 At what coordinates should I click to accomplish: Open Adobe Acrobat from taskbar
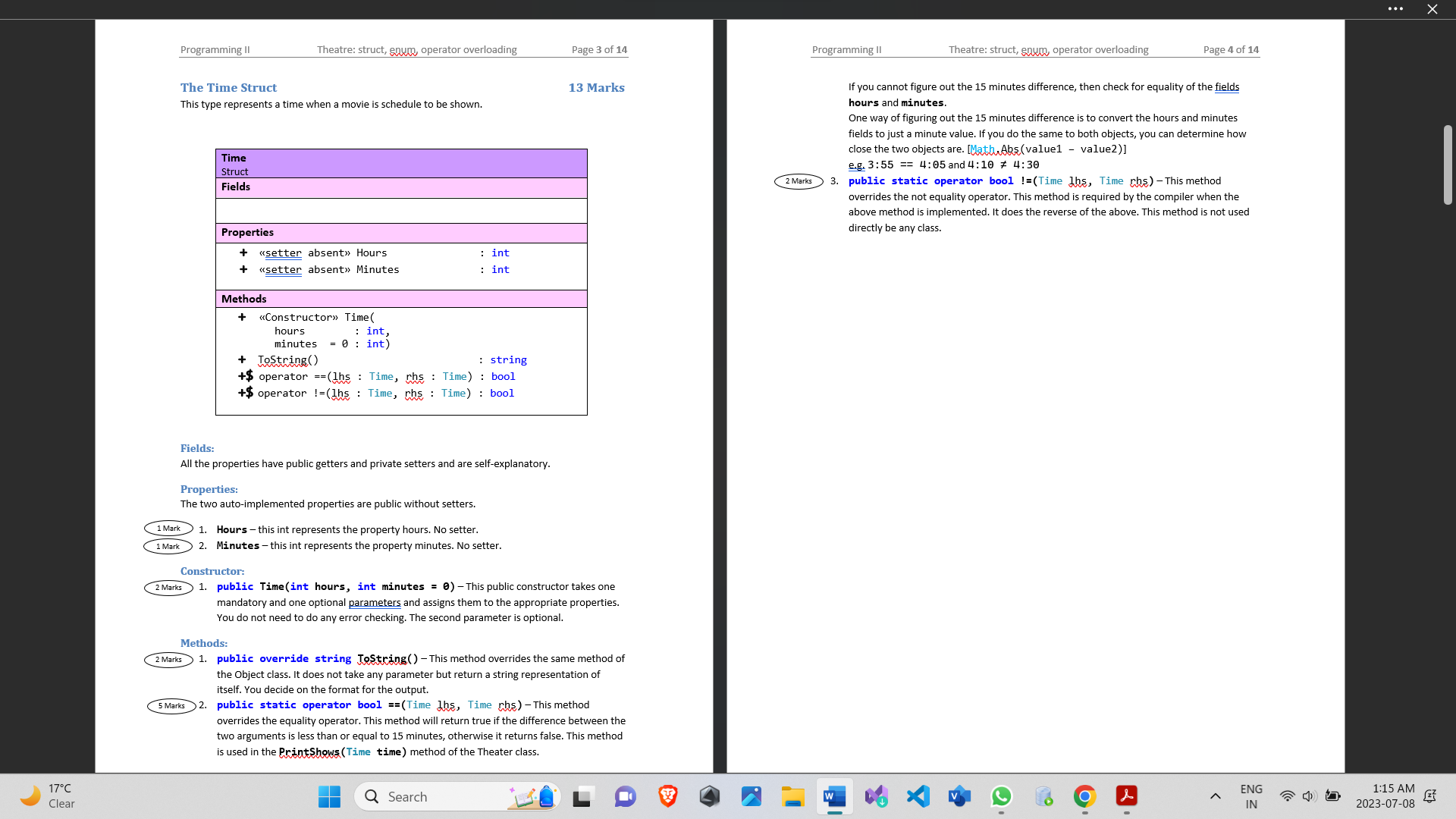click(1126, 796)
